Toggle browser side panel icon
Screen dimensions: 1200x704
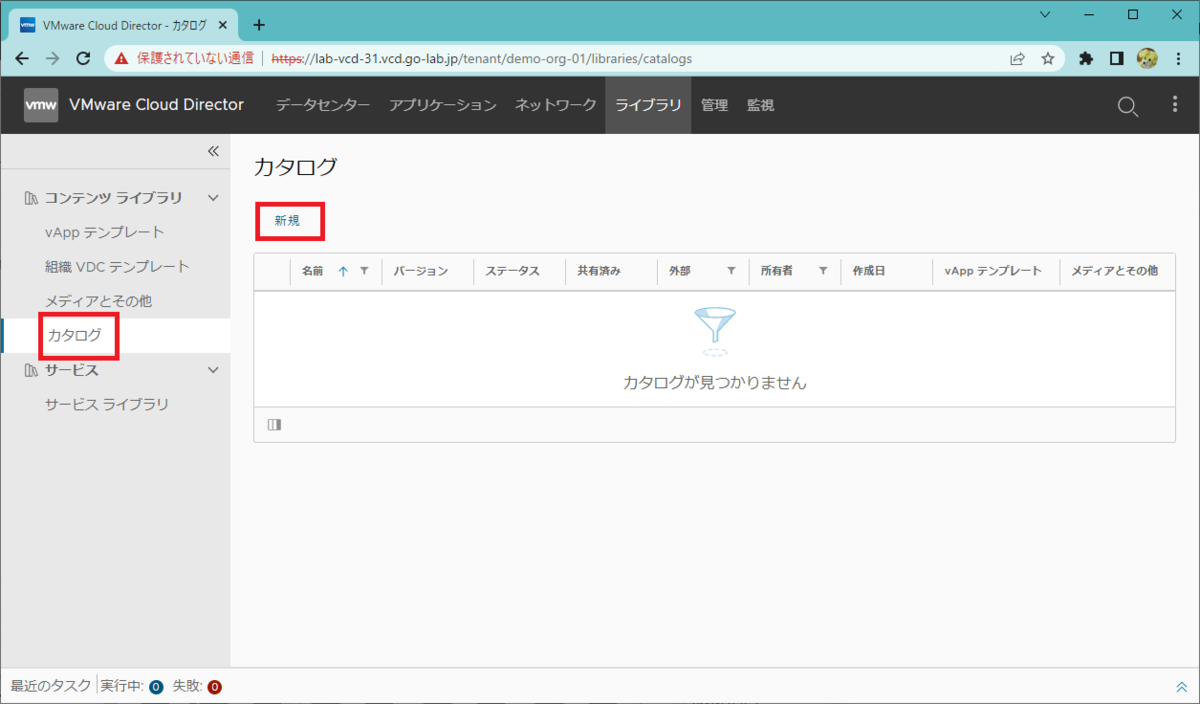[1117, 59]
